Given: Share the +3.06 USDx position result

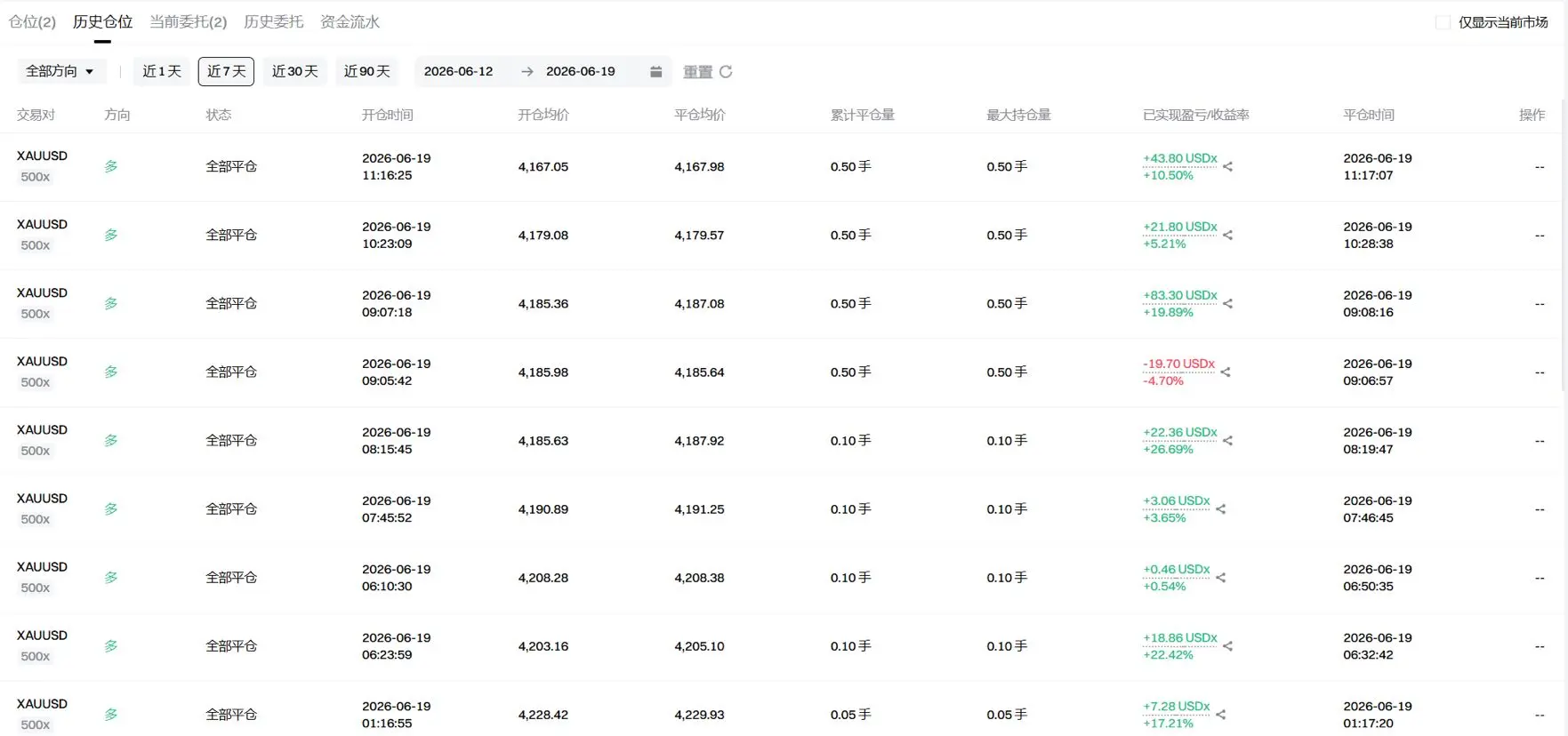Looking at the screenshot, I should (x=1221, y=508).
